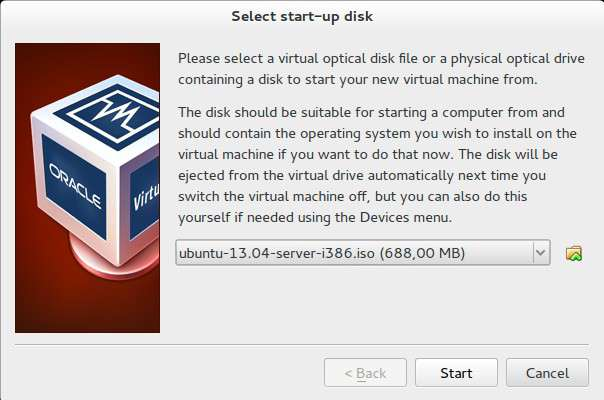Go to previous step with Back button
Screen dimensions: 604x400
(x=365, y=373)
